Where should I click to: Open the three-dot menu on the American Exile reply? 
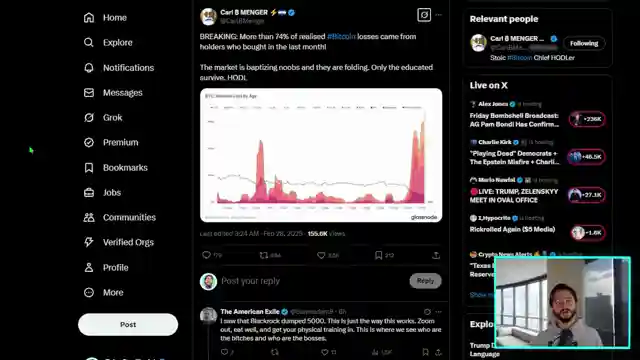click(x=439, y=312)
